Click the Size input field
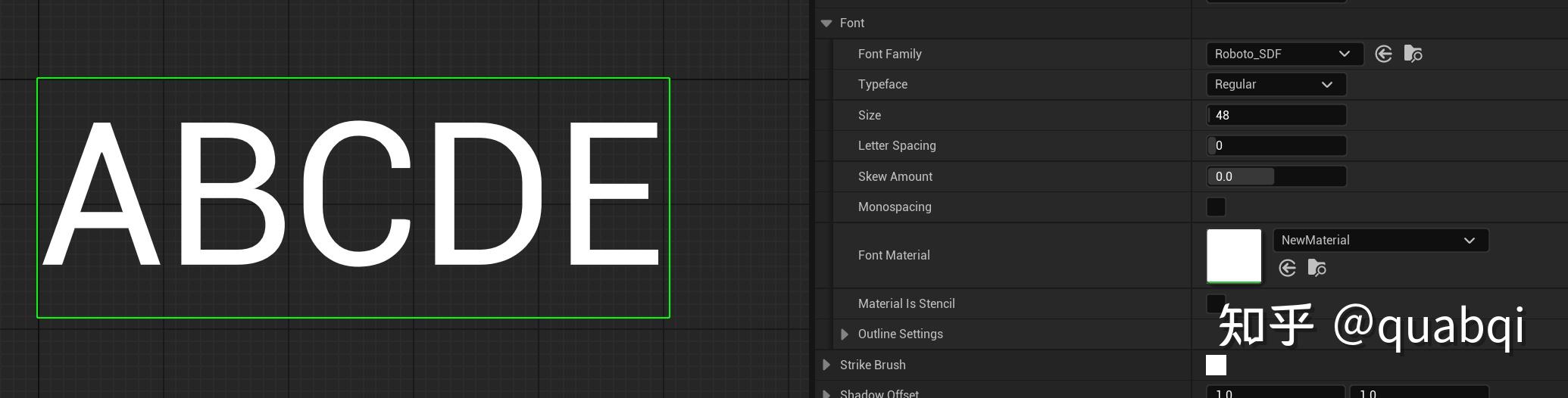Screen dimensions: 1568x398 pyautogui.click(x=1276, y=115)
